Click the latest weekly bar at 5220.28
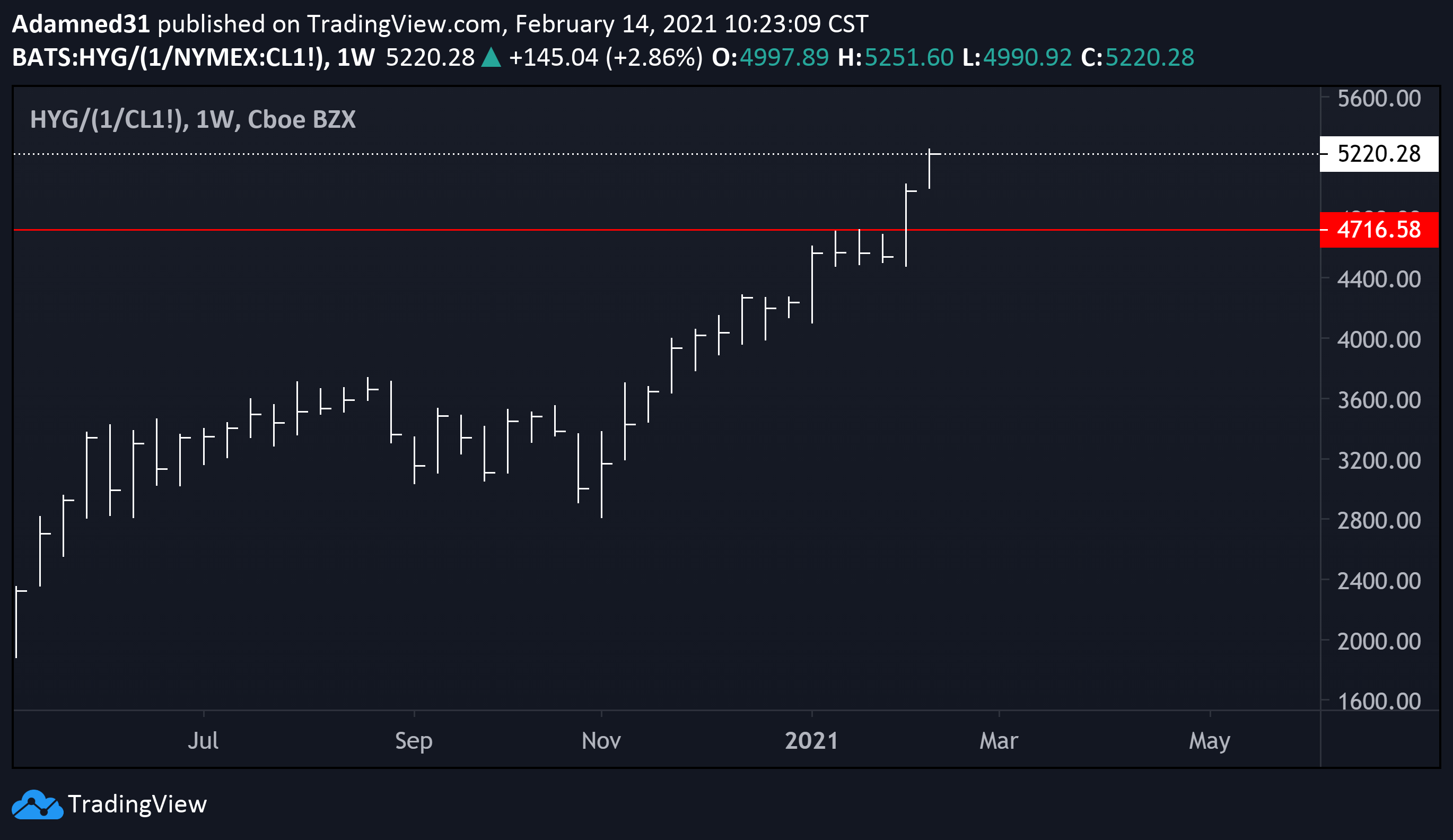The height and width of the screenshot is (840, 1453). tap(930, 168)
